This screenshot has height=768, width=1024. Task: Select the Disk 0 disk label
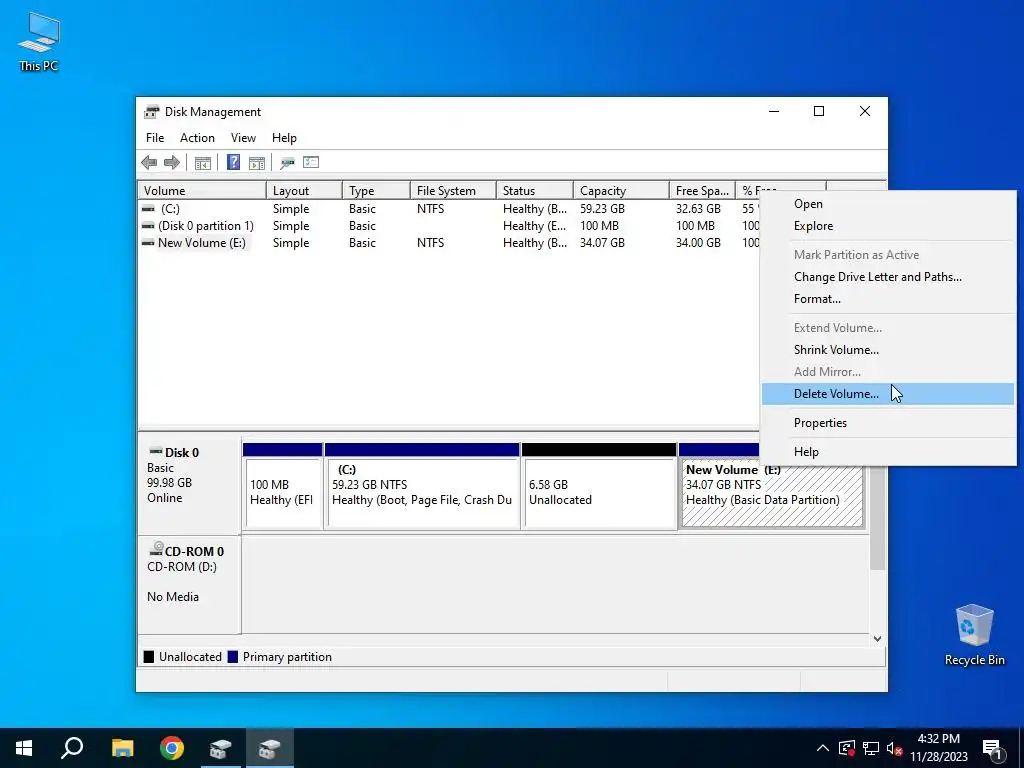click(189, 486)
